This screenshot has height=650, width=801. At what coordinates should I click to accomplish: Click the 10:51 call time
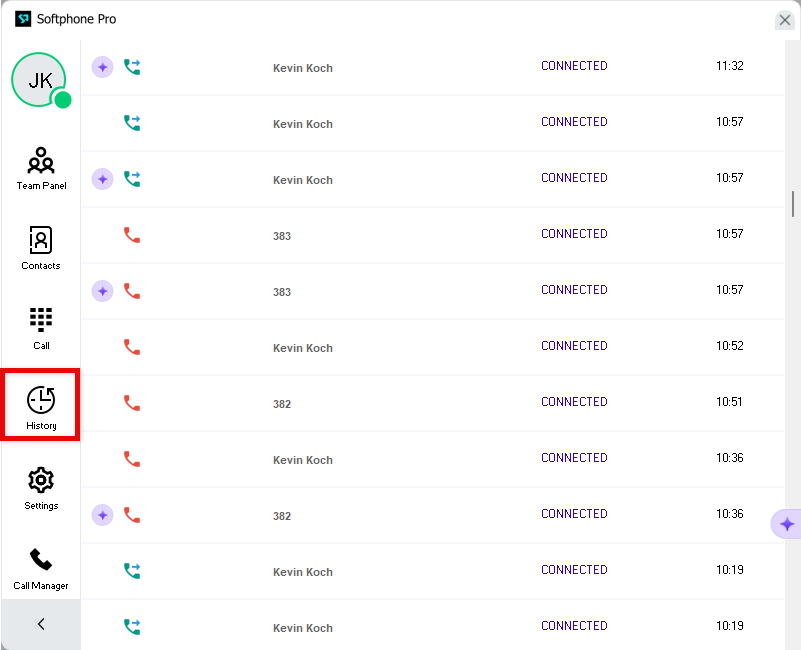click(x=729, y=402)
